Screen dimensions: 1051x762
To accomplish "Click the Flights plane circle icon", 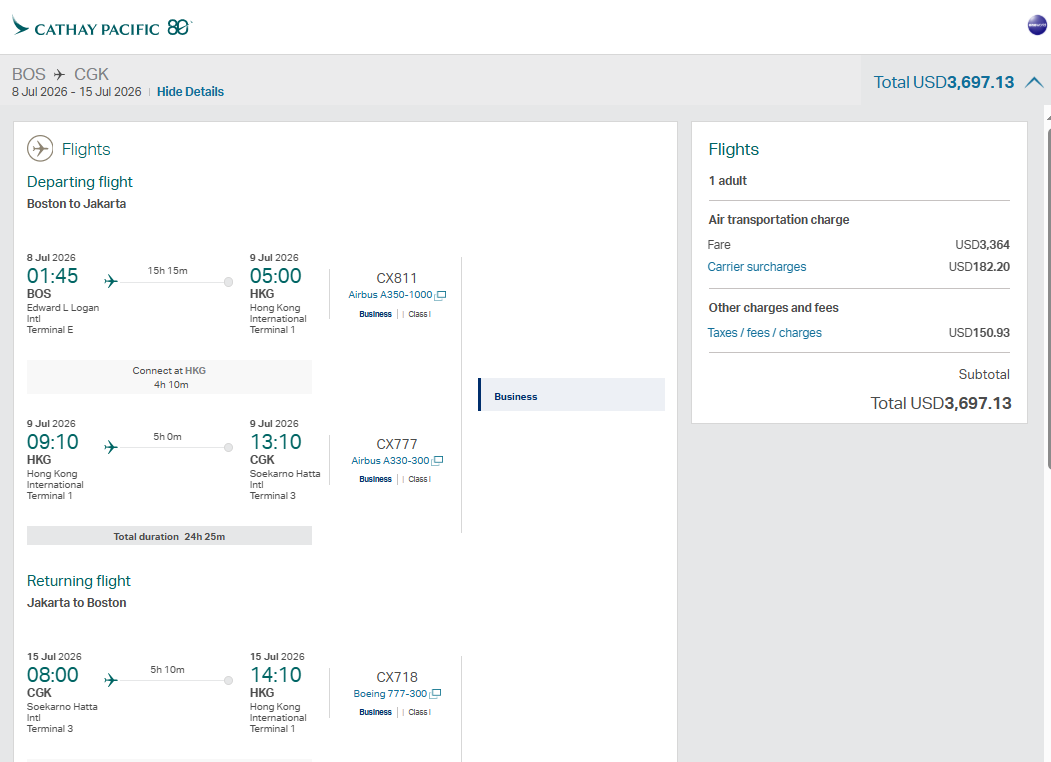I will 40,149.
